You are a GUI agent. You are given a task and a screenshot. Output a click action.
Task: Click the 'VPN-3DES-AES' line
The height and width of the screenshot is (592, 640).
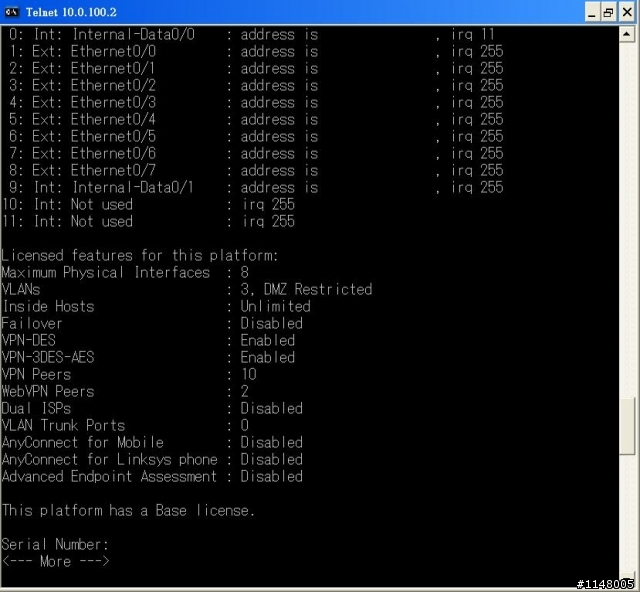coord(148,357)
